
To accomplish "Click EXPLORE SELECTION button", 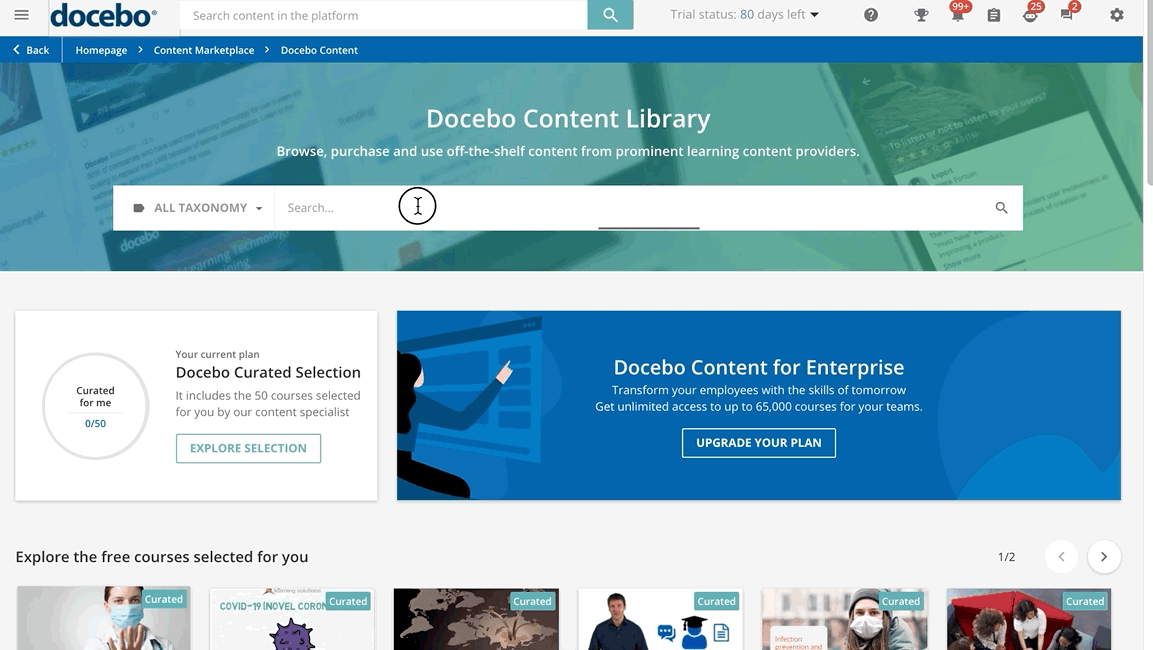I will [x=249, y=449].
